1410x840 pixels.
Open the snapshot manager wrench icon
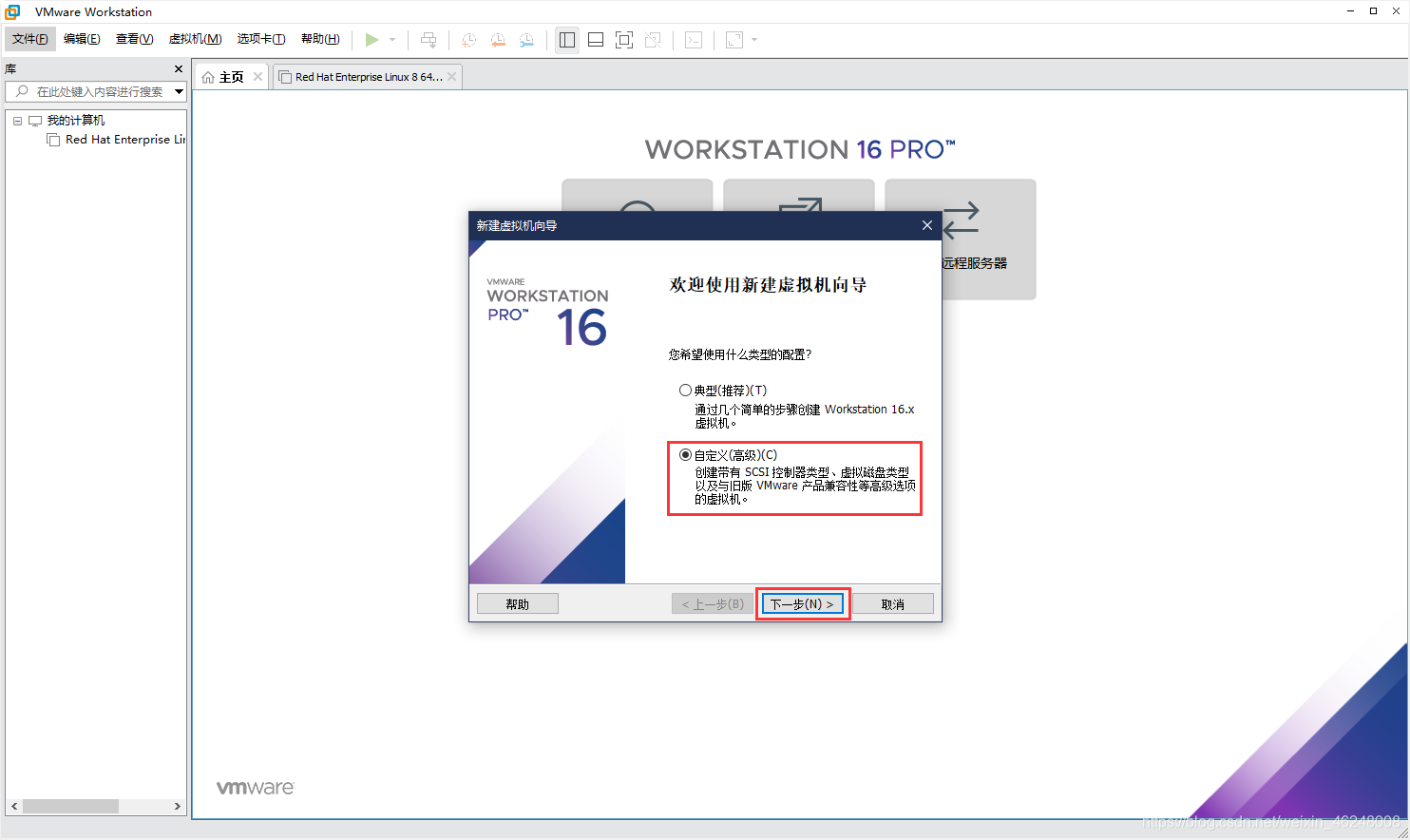[526, 40]
